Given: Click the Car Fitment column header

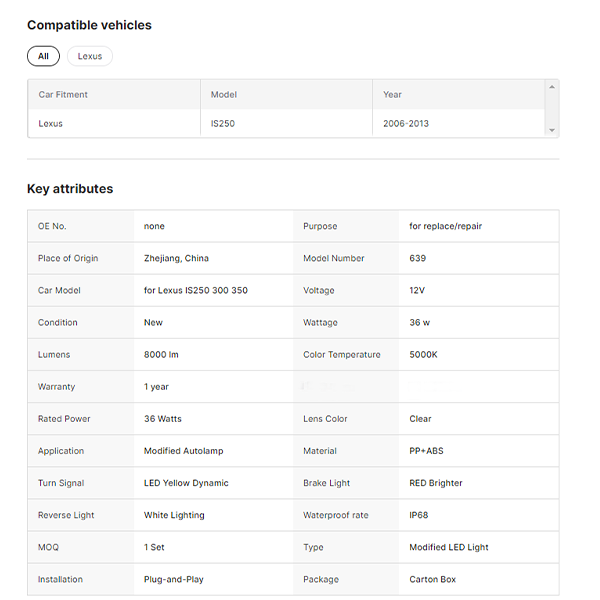Looking at the screenshot, I should (63, 95).
